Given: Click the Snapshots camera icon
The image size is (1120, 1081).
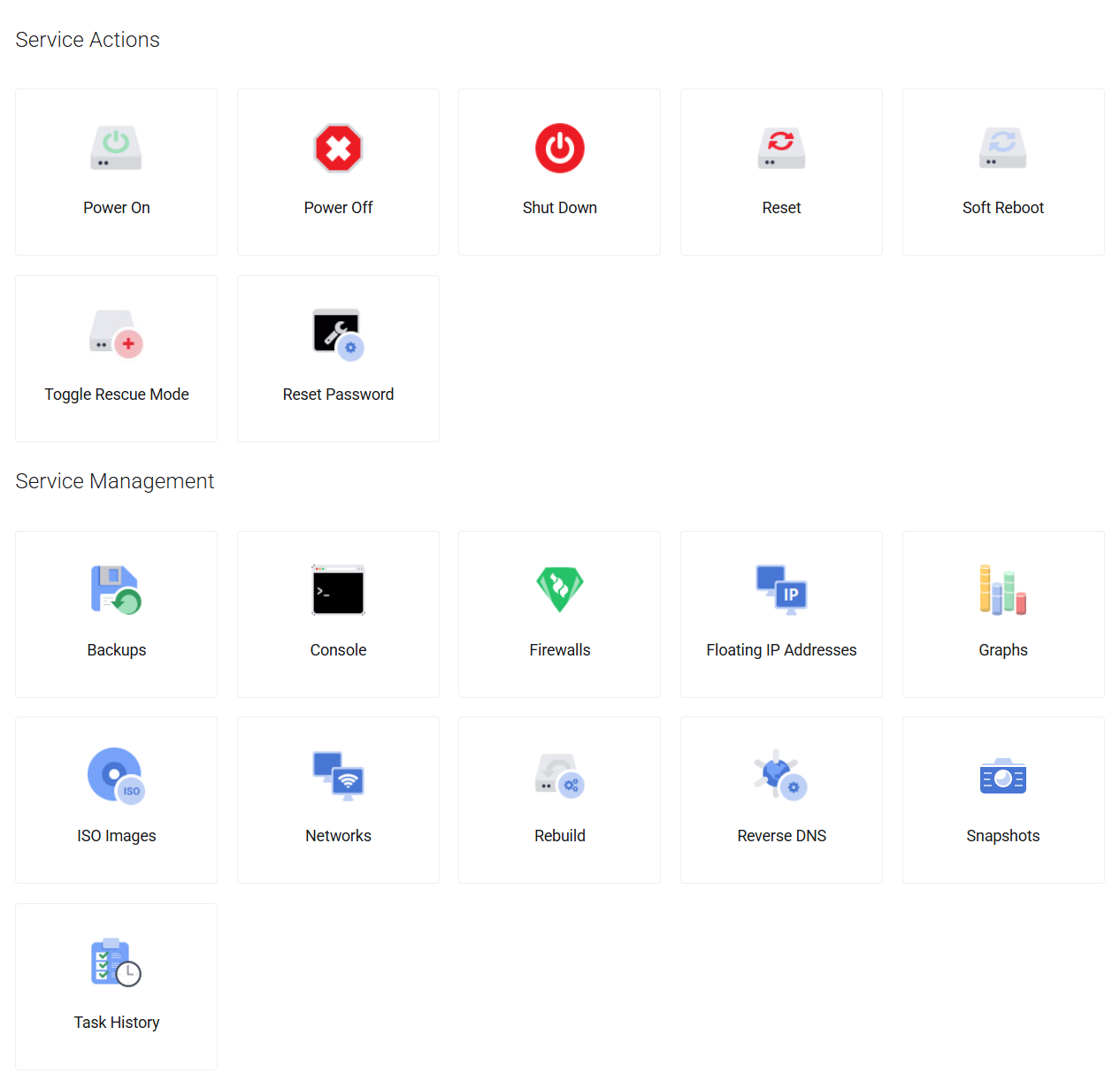Looking at the screenshot, I should tap(1002, 776).
